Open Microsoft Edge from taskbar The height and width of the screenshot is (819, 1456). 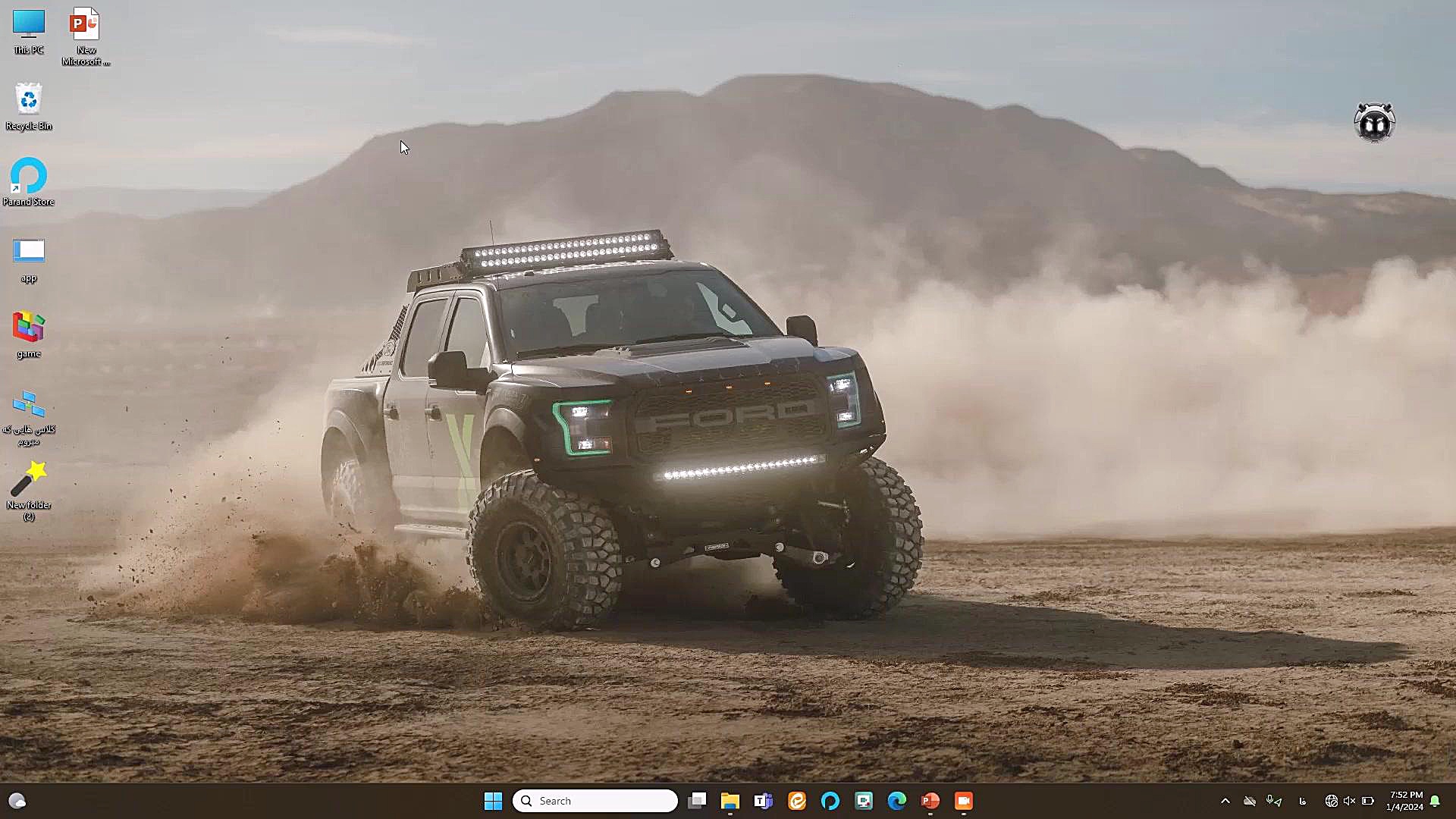(897, 801)
